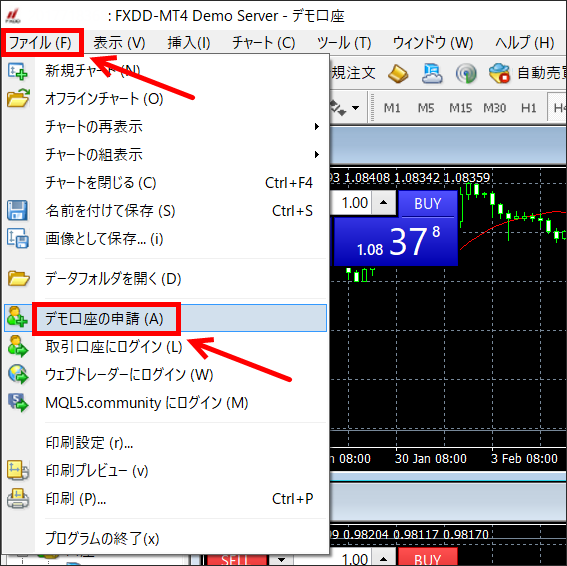Click the printer icon
The width and height of the screenshot is (567, 566).
tap(18, 498)
